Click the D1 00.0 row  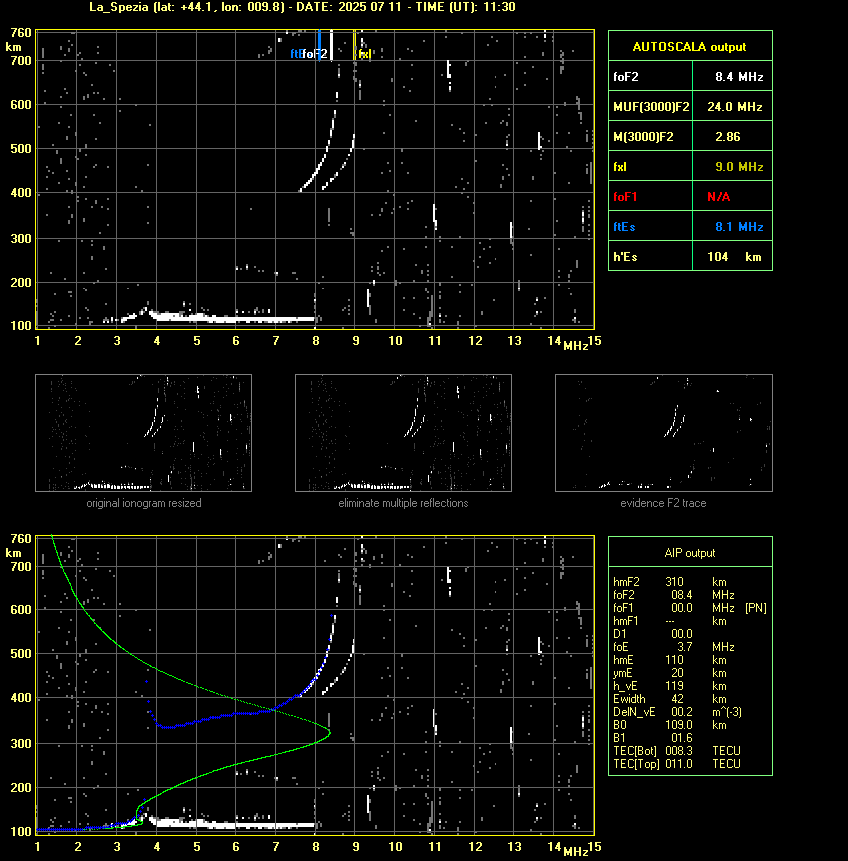point(653,634)
